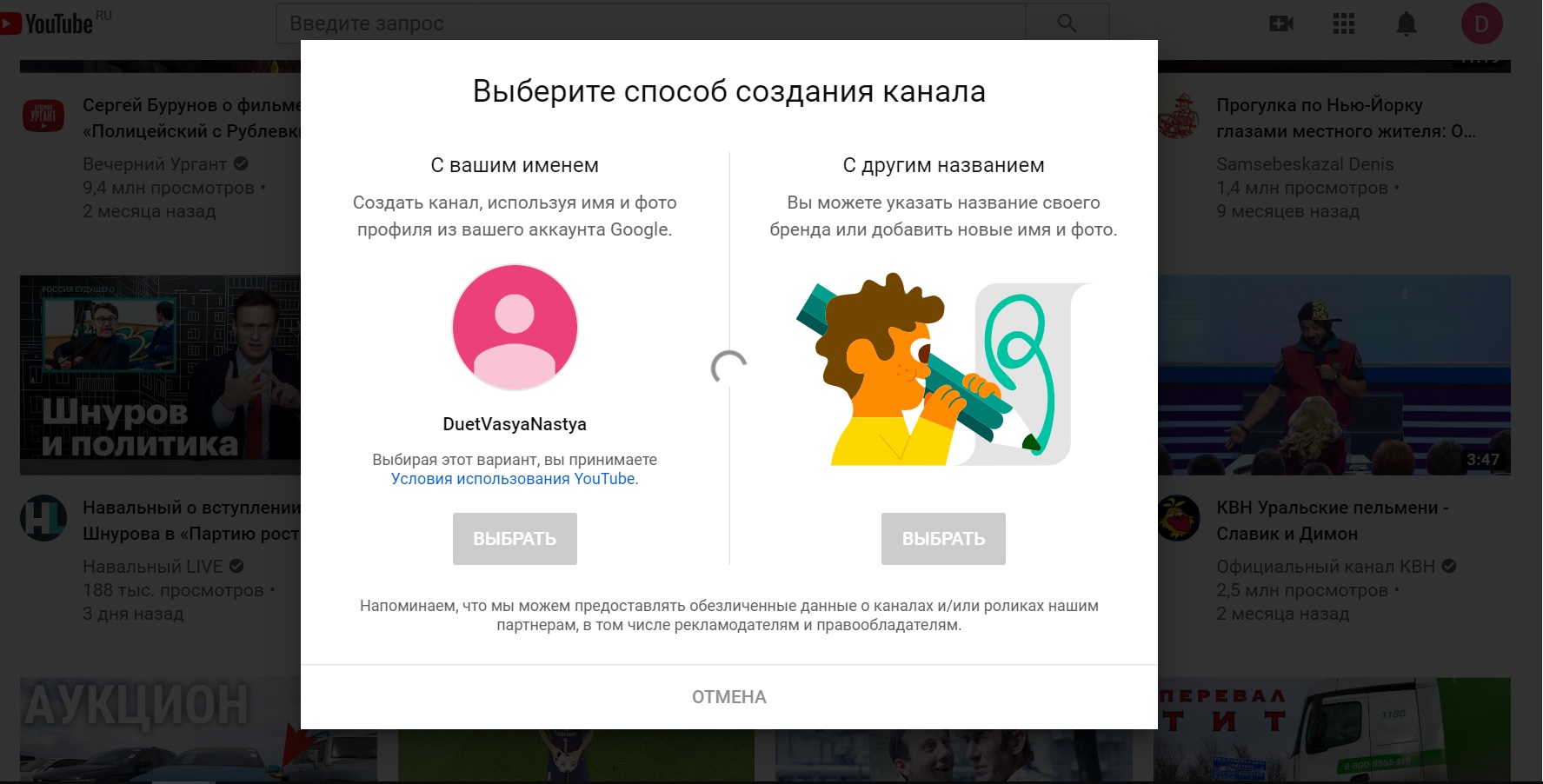Go to the "Вечерний Ургант" channel name
Screen dimensions: 1543x784
155,164
